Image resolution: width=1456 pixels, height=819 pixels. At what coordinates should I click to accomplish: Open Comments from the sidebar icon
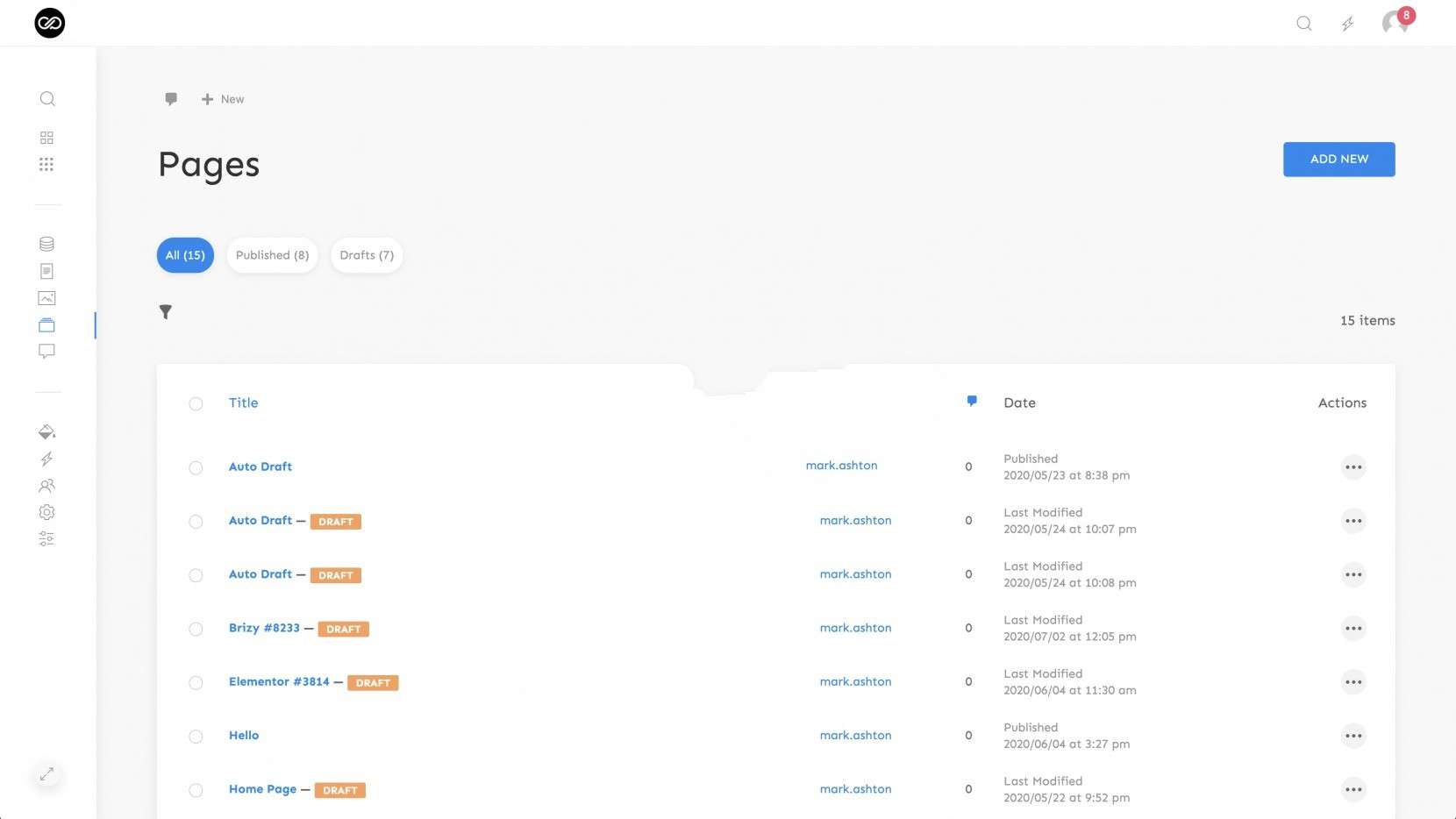pyautogui.click(x=46, y=352)
